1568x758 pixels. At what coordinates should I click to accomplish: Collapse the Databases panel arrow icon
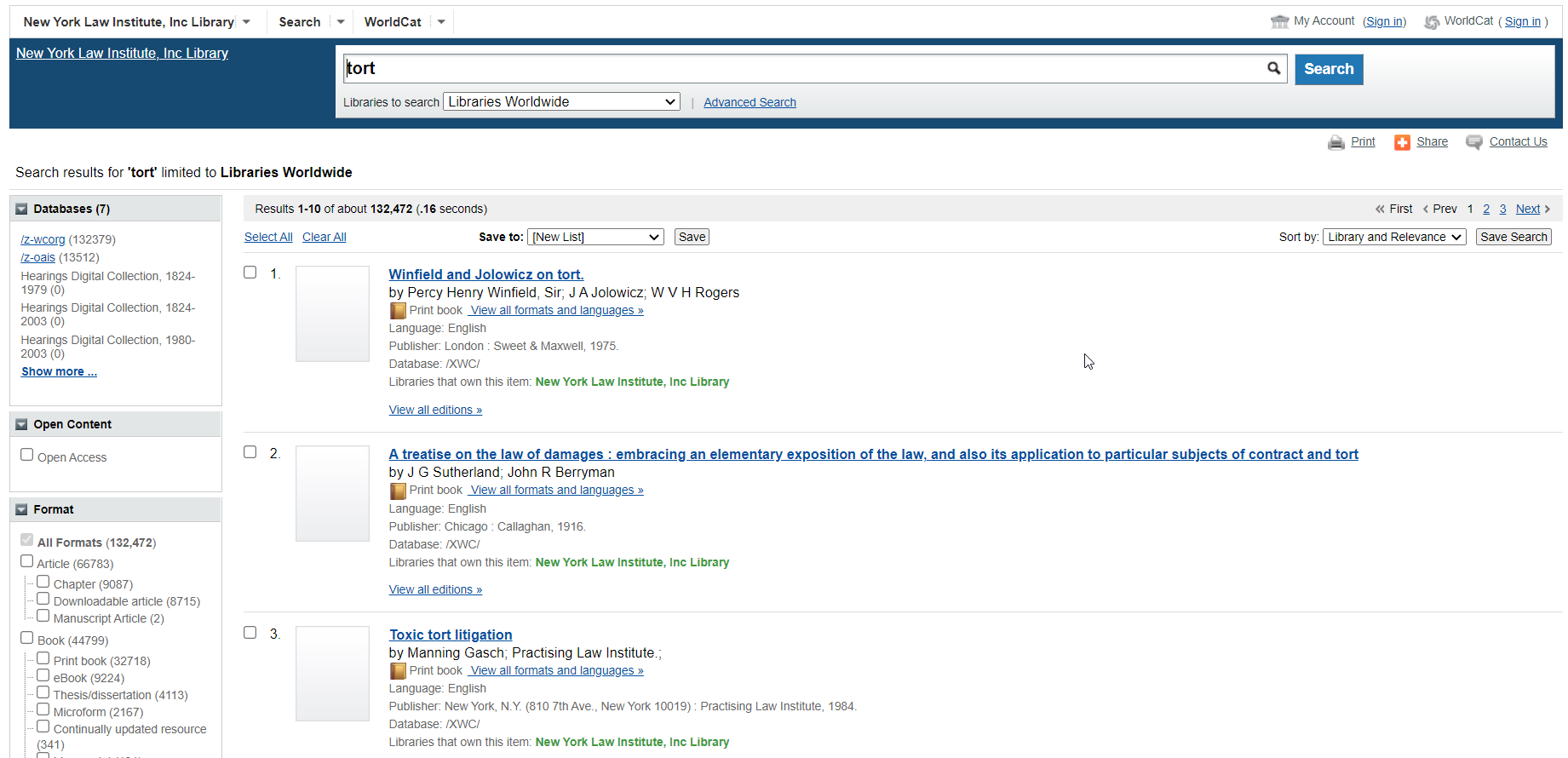point(22,210)
